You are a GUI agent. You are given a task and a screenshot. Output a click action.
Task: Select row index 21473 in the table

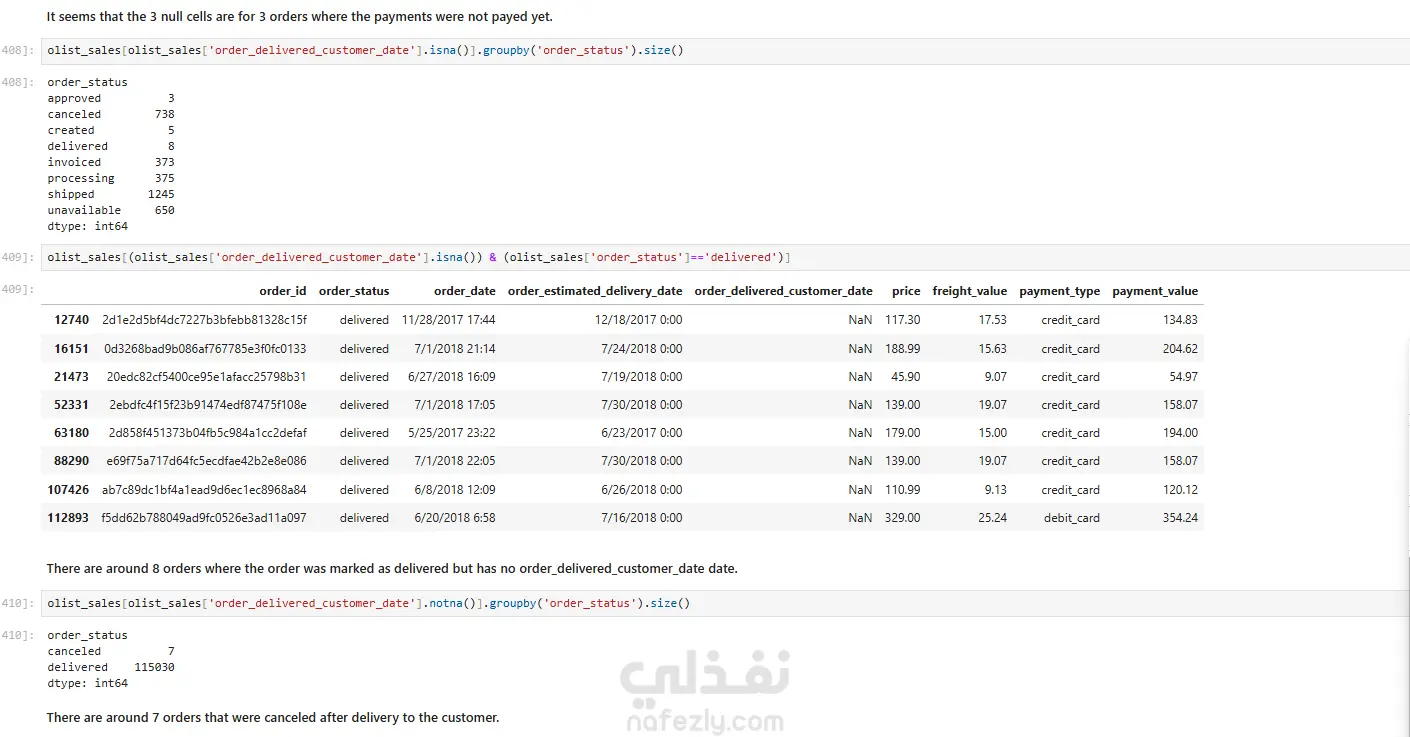point(71,376)
